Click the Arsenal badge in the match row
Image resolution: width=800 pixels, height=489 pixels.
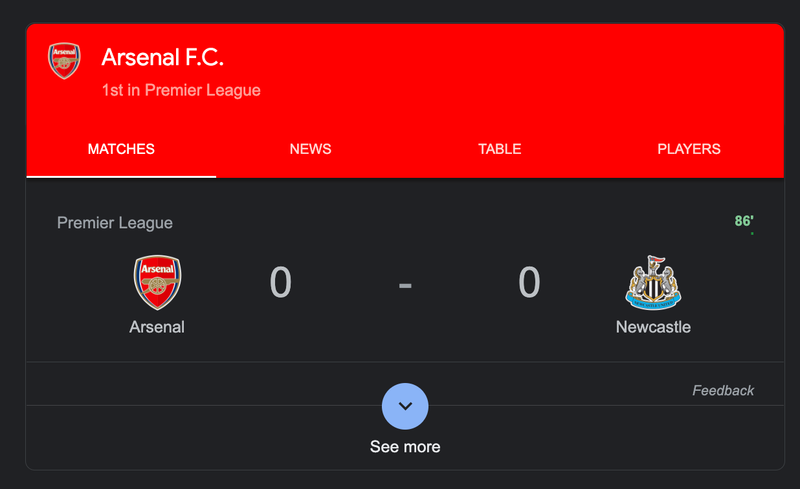(x=157, y=282)
